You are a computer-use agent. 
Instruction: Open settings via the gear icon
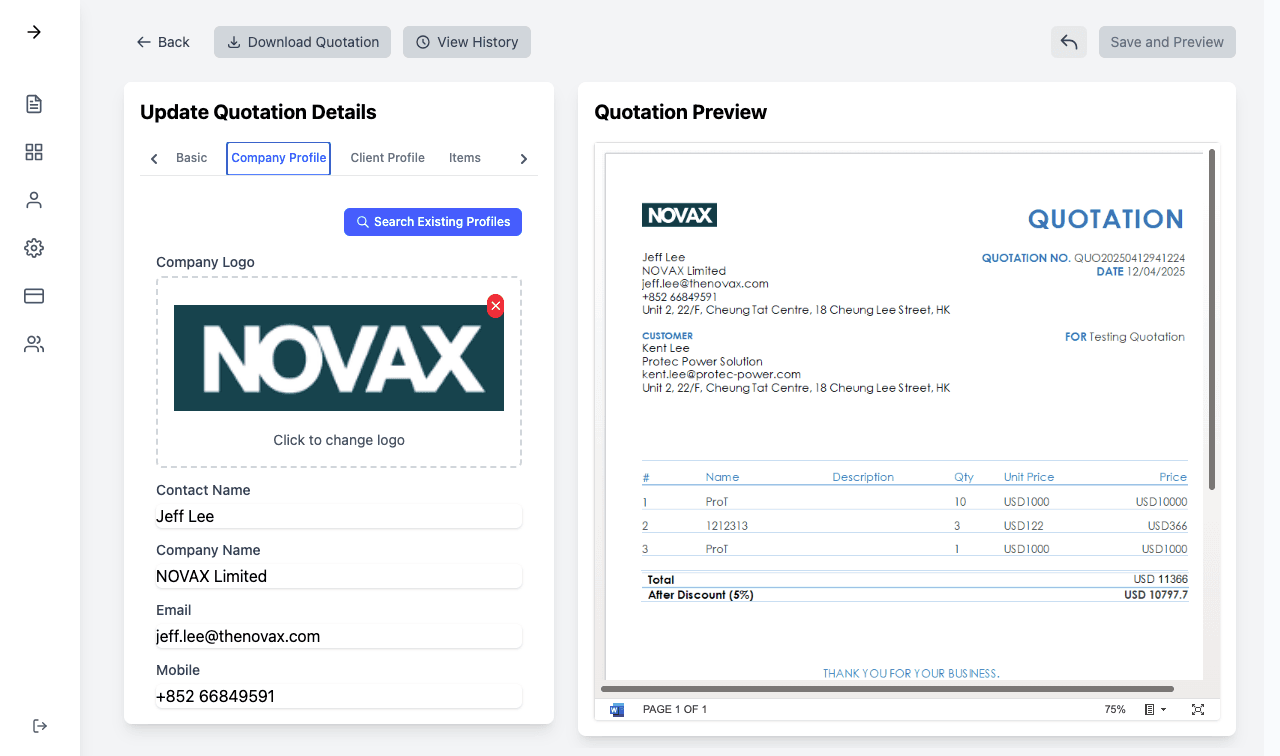tap(33, 247)
